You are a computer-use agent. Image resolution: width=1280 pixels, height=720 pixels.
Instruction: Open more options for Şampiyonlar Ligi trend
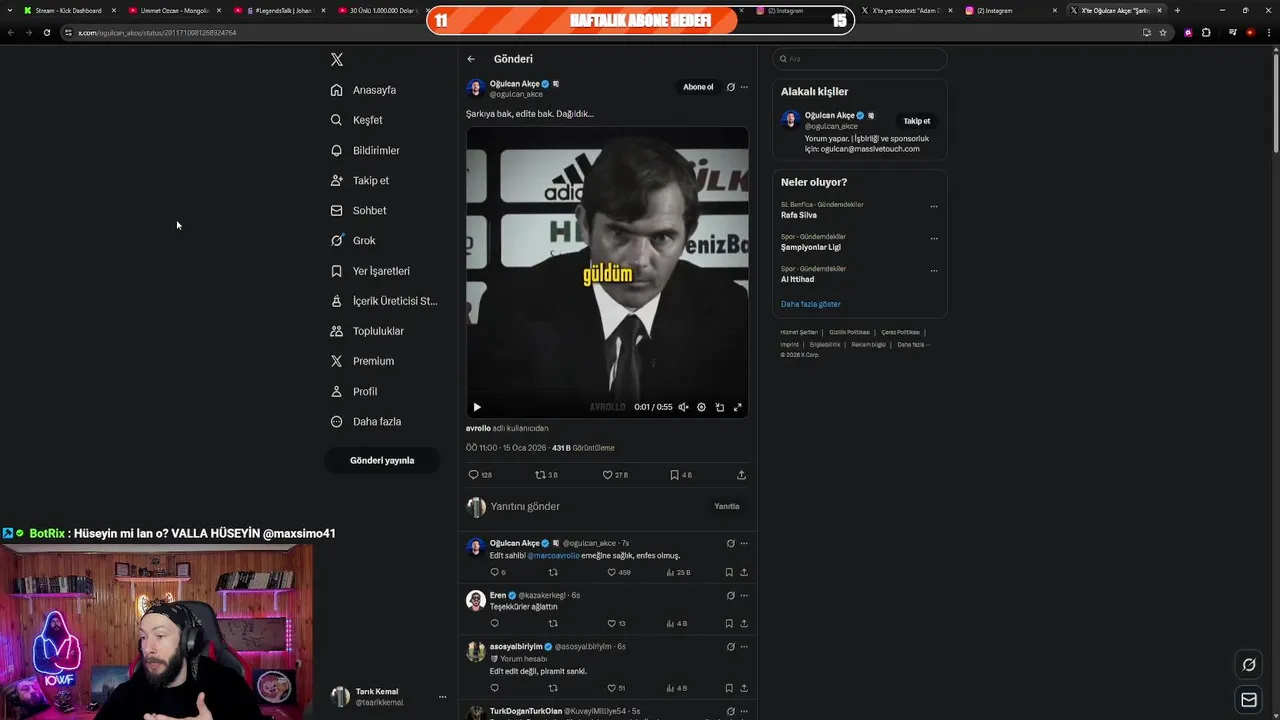pyautogui.click(x=934, y=239)
